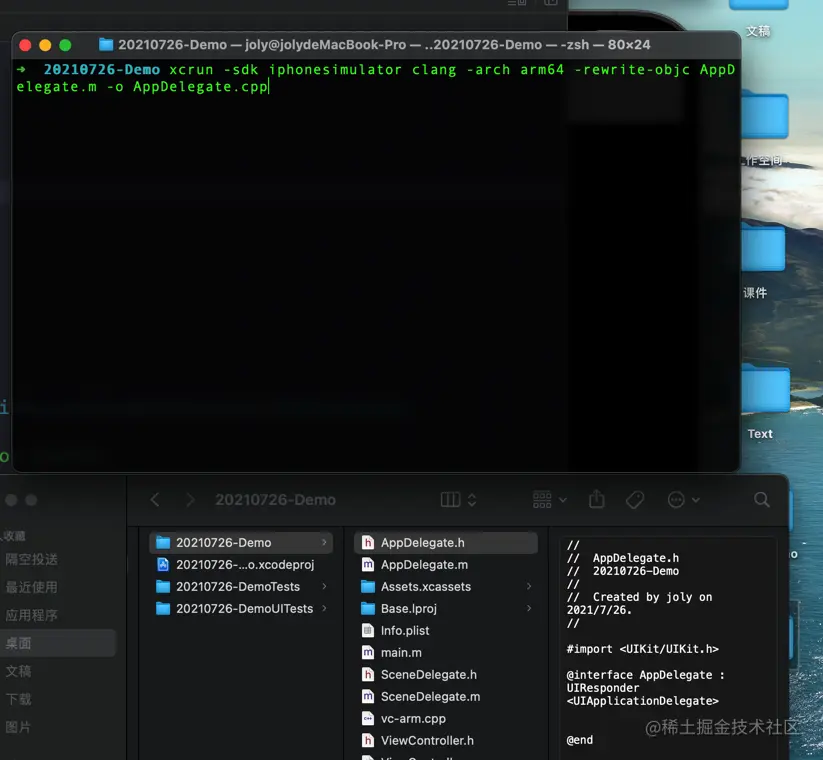Viewport: 823px width, 760px height.
Task: Click the SceneDelegate.m source file icon
Action: pos(368,697)
